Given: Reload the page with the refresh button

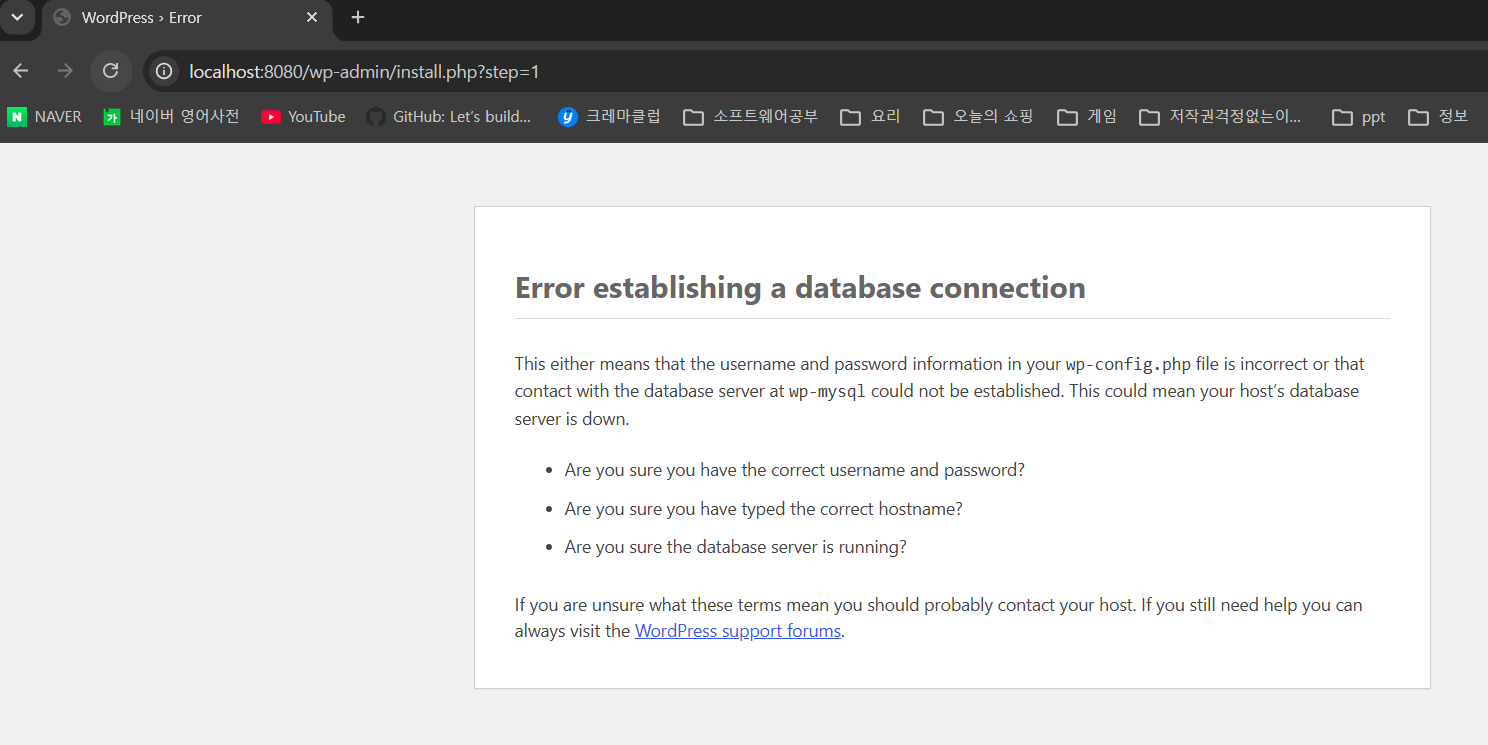Looking at the screenshot, I should [111, 71].
